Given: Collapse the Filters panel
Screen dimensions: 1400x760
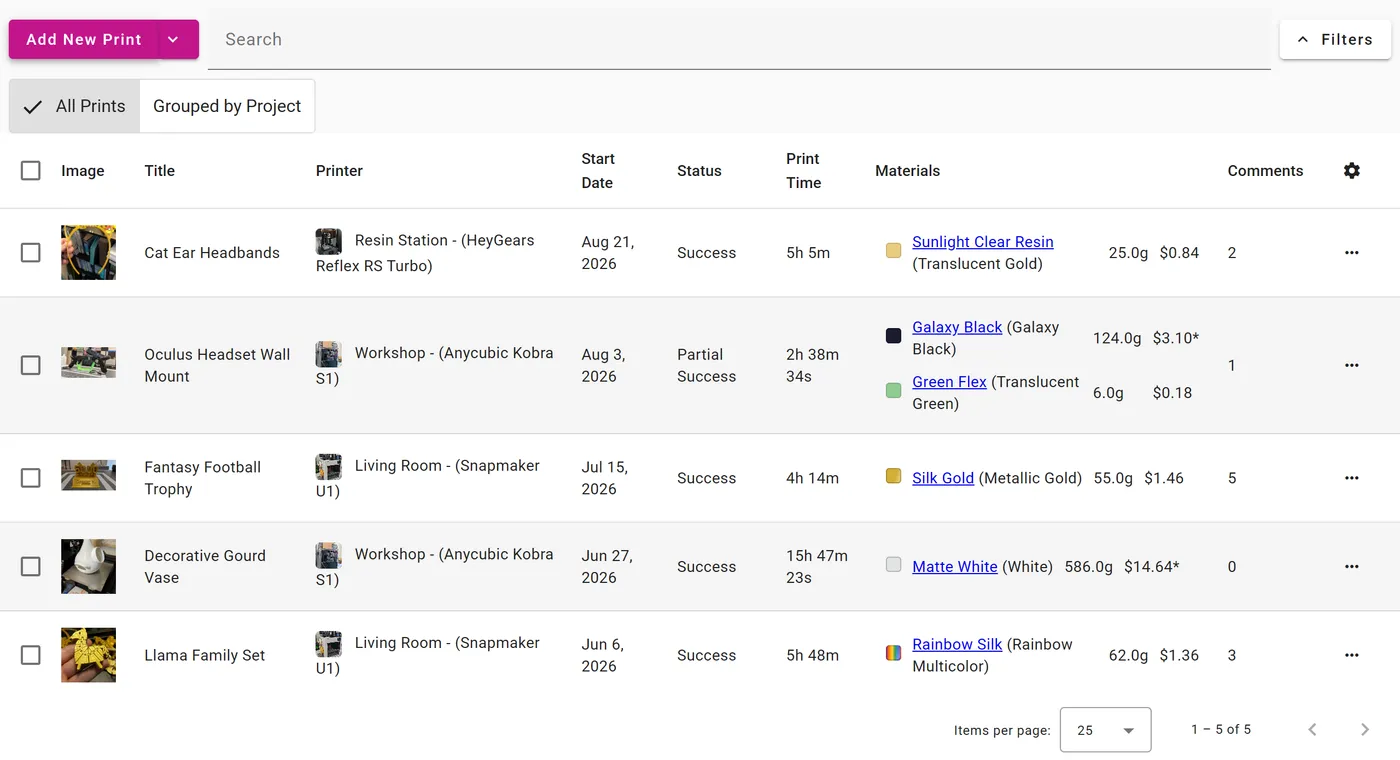Looking at the screenshot, I should tap(1335, 40).
